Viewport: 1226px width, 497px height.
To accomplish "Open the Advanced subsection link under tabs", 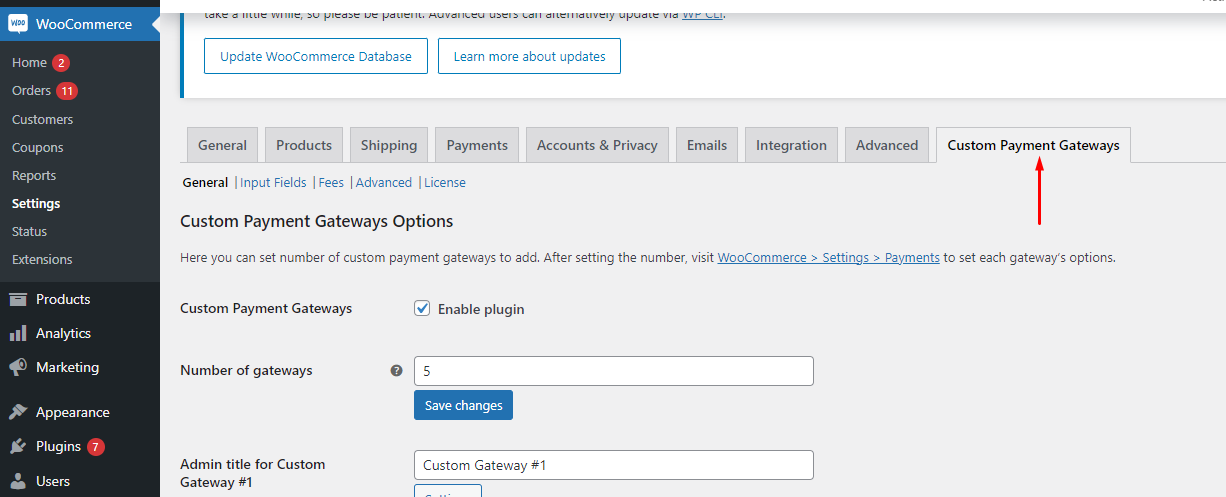I will pyautogui.click(x=384, y=183).
